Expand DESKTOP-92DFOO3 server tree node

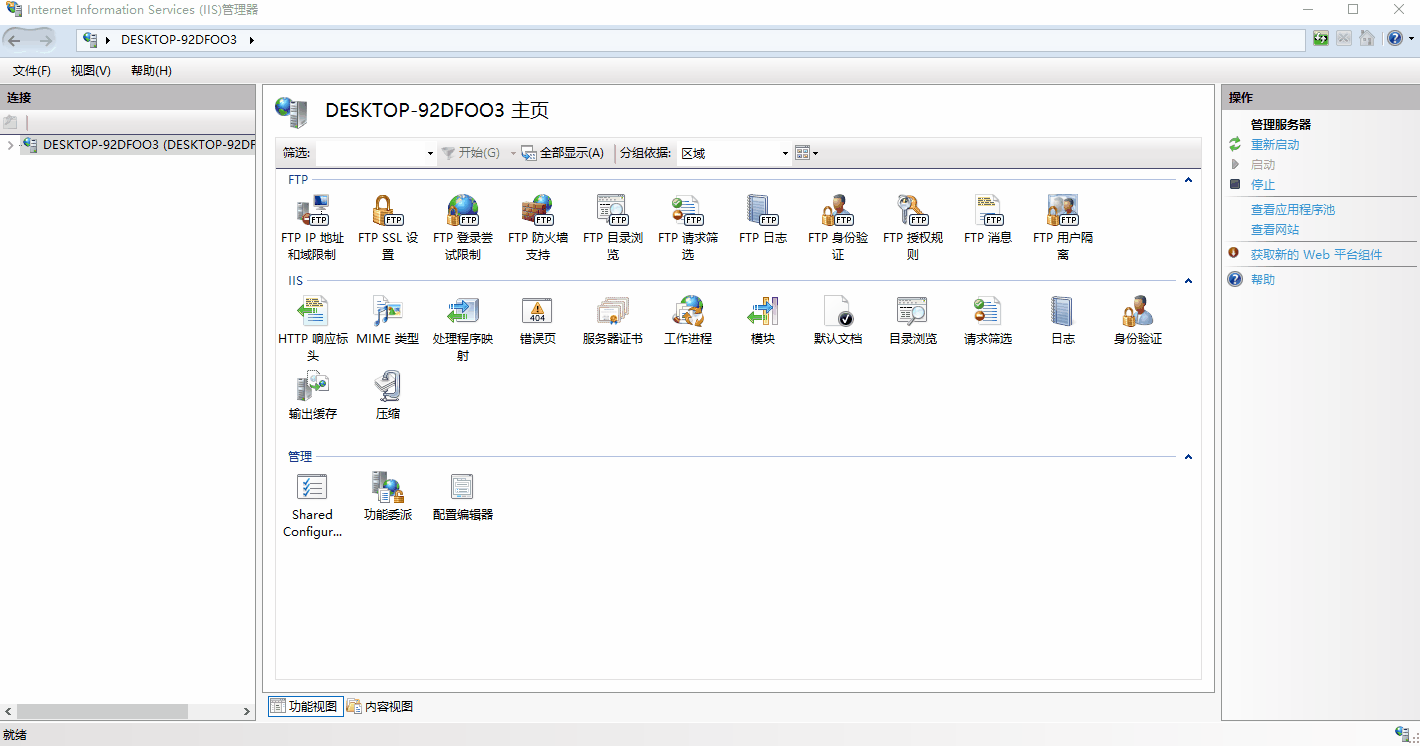coord(10,145)
